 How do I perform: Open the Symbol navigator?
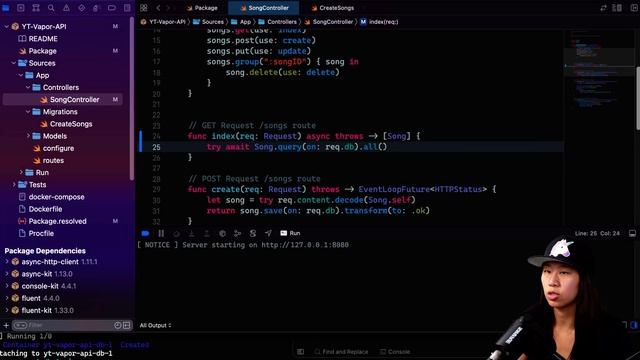36,8
